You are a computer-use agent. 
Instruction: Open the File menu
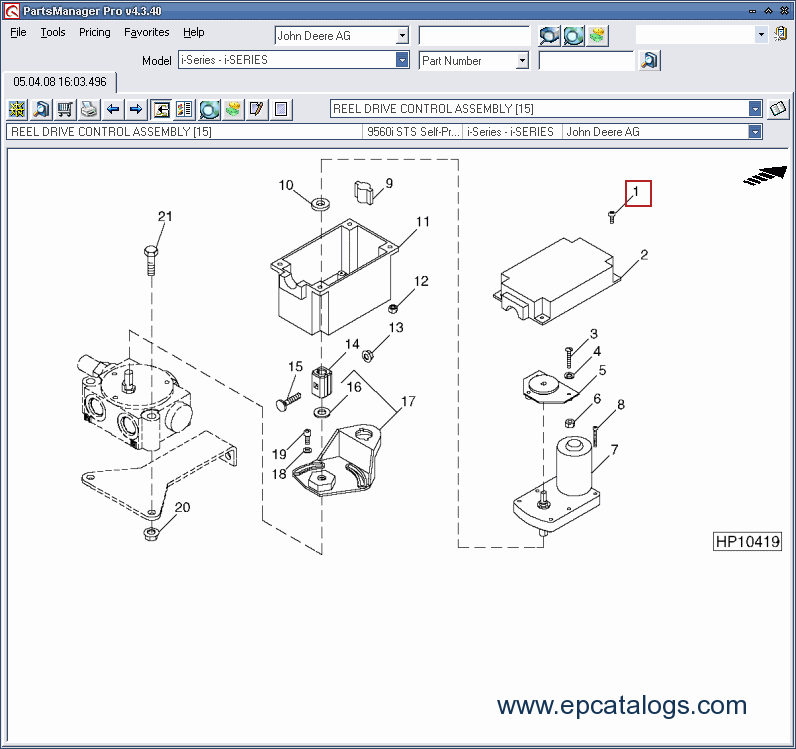pyautogui.click(x=18, y=32)
